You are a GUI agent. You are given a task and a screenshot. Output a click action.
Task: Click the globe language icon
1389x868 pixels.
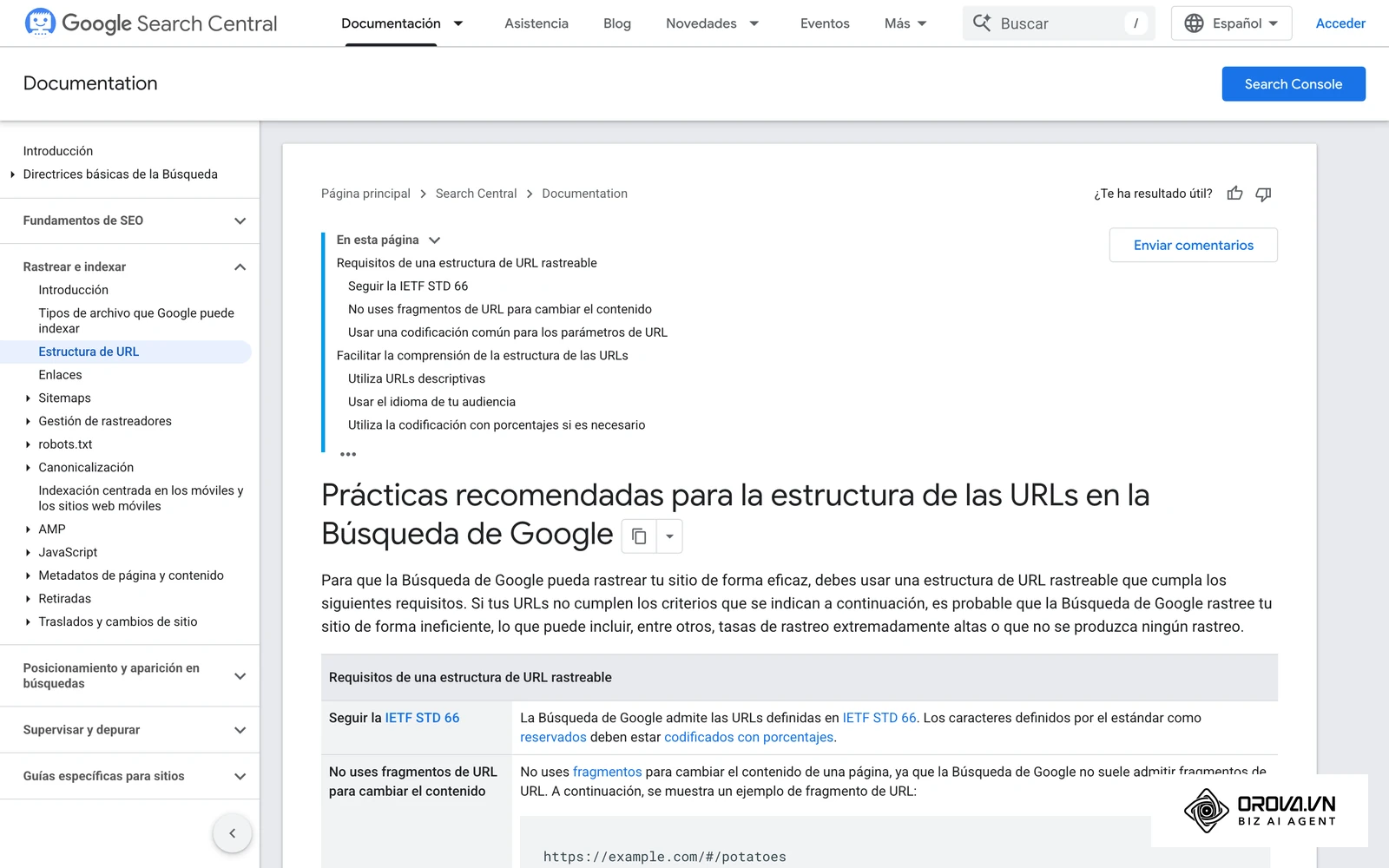pyautogui.click(x=1195, y=23)
